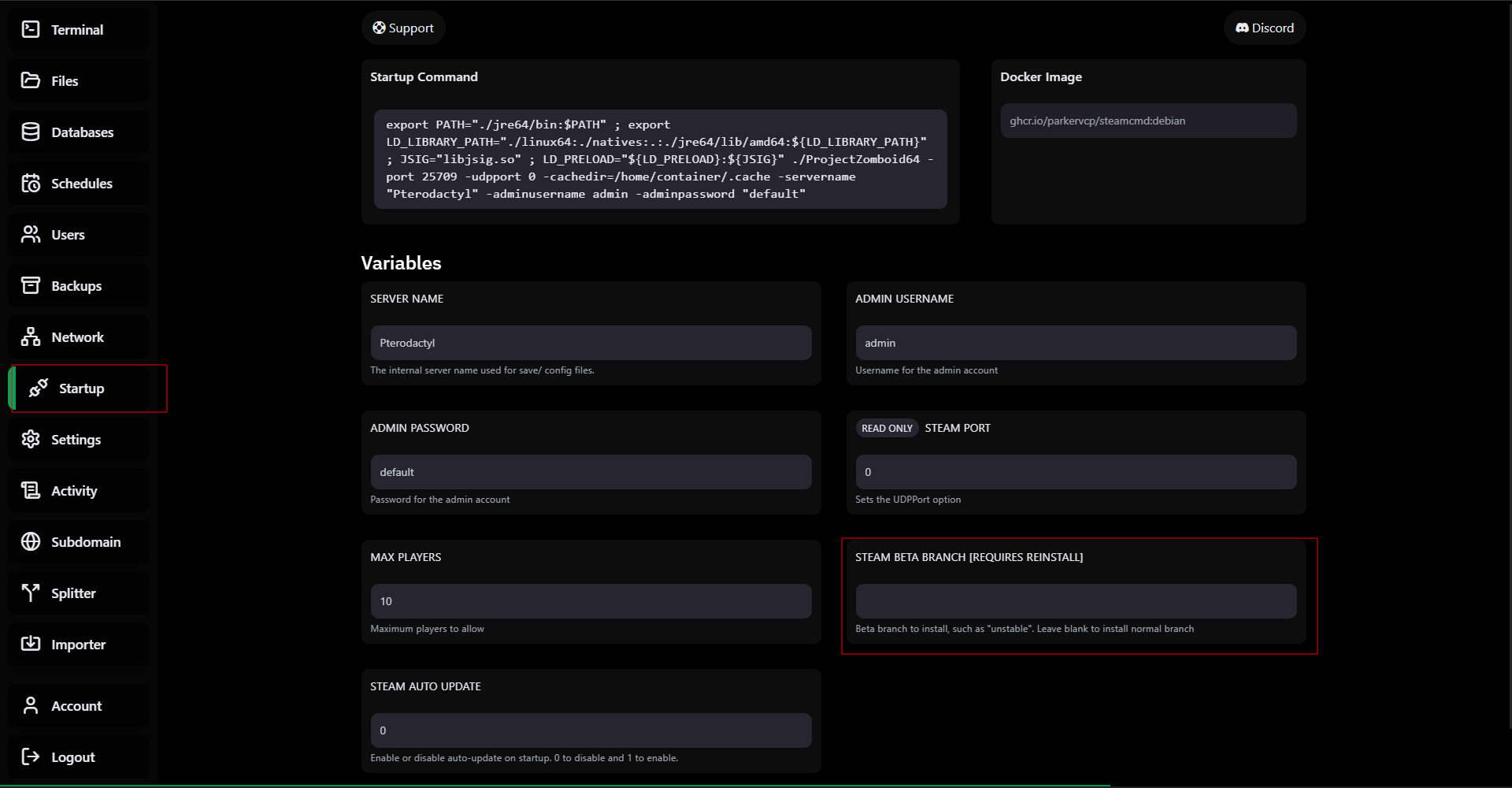The height and width of the screenshot is (788, 1512).
Task: Open the Network allocations page
Action: [76, 336]
